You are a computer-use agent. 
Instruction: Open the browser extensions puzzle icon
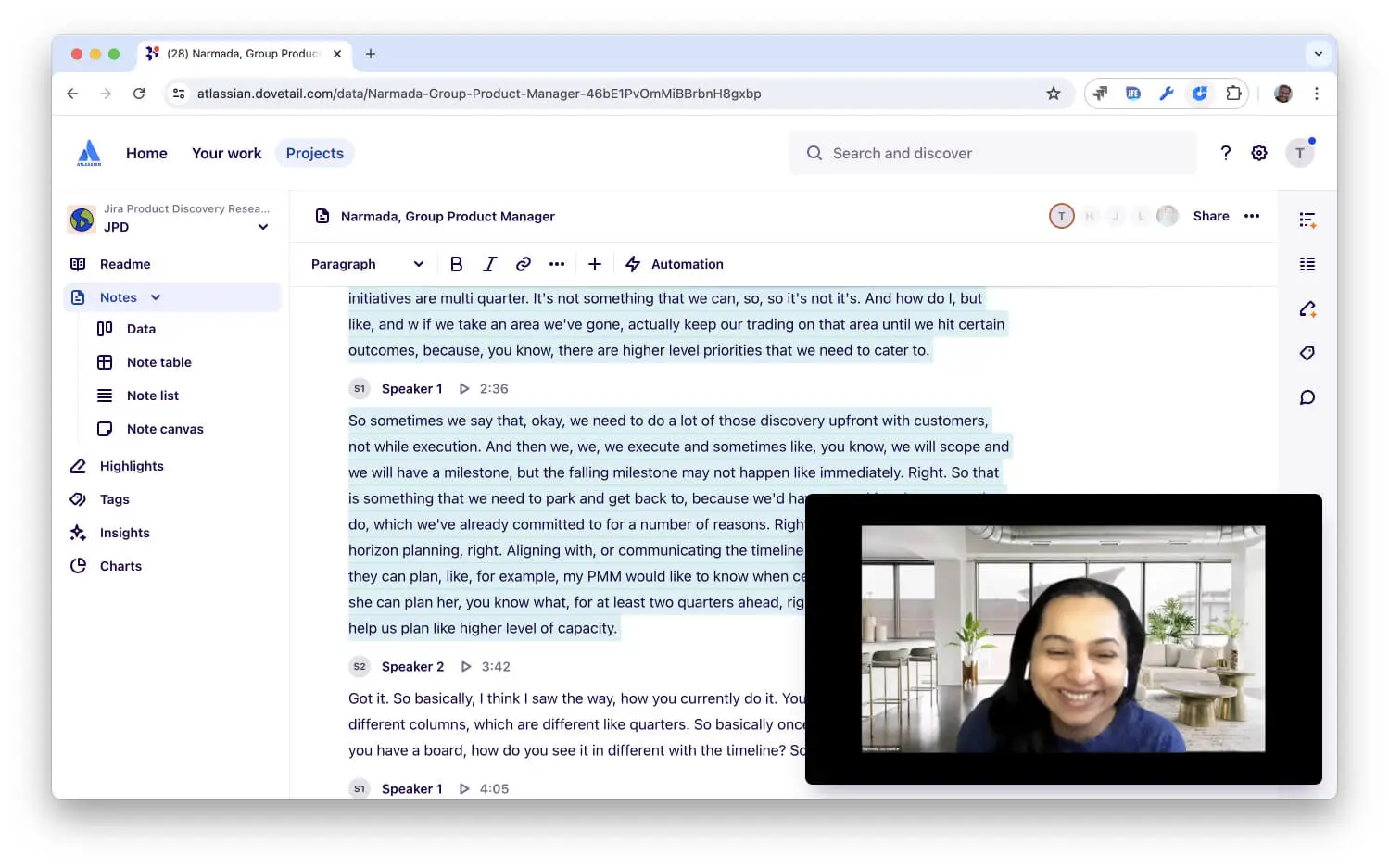coord(1233,94)
